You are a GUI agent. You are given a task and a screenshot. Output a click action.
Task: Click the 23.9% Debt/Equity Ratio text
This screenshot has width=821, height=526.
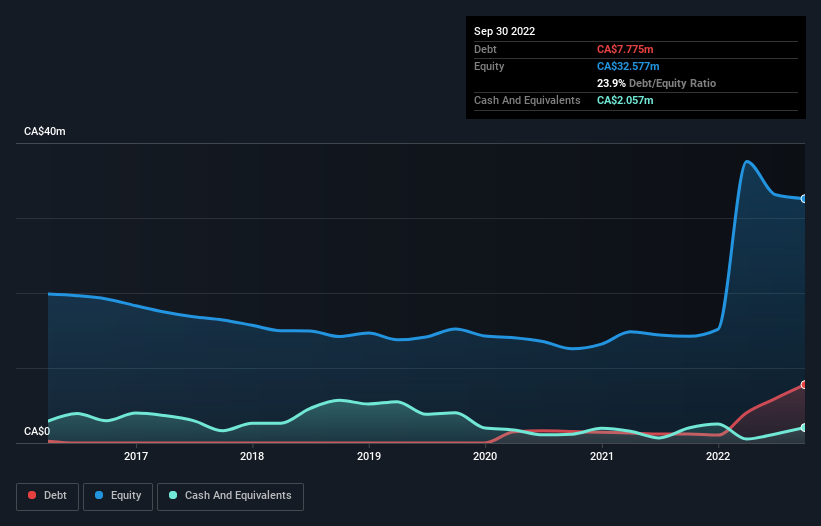pos(656,83)
